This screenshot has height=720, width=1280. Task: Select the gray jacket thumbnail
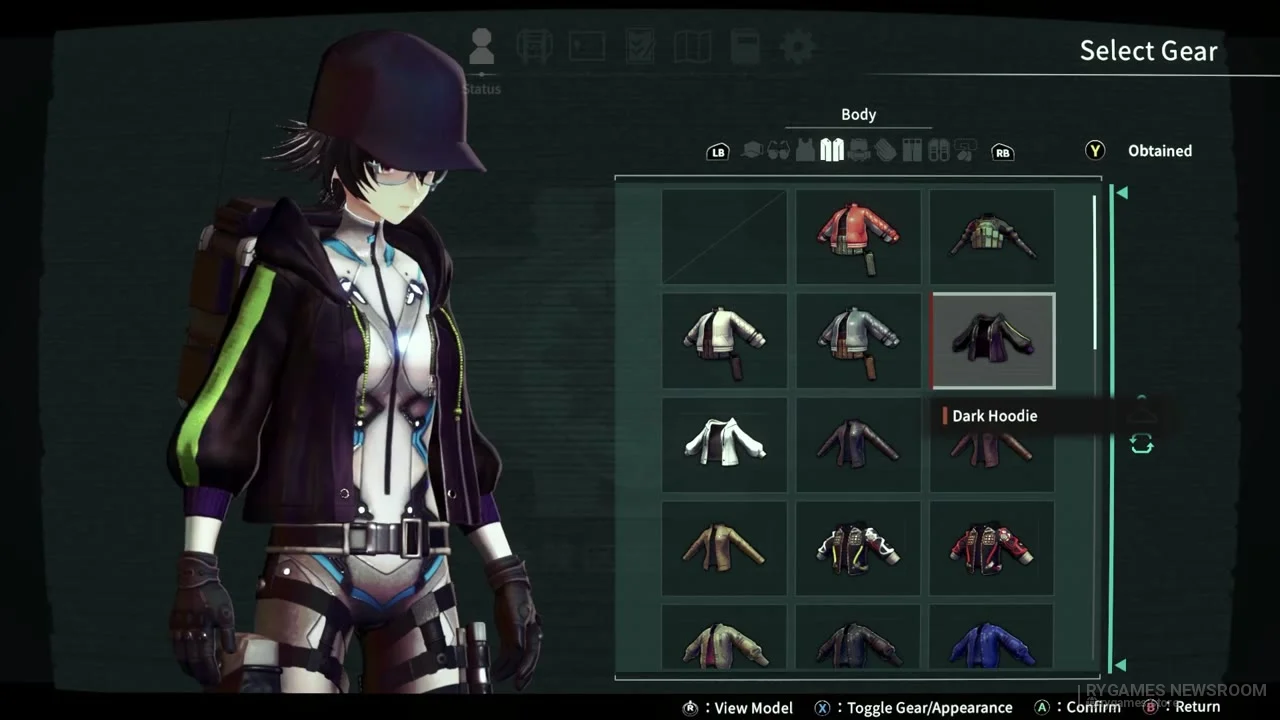[x=858, y=341]
